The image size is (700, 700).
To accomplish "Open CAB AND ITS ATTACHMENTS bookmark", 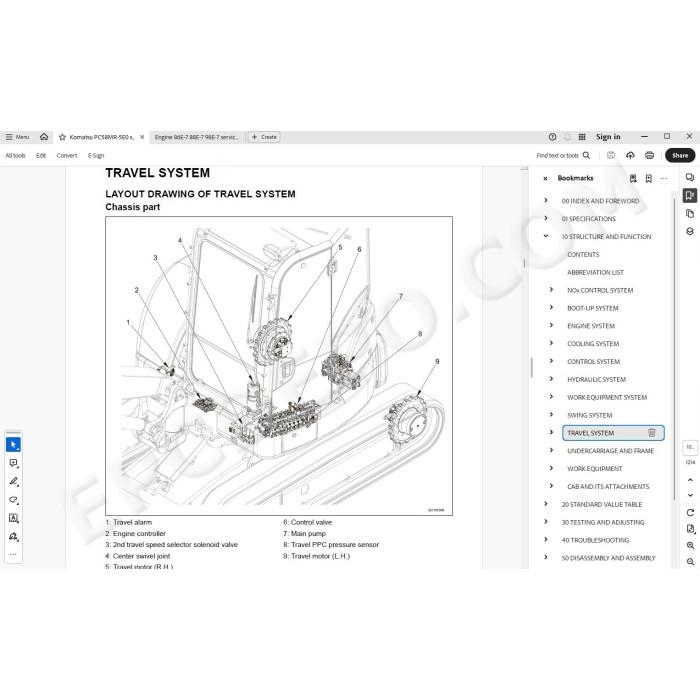I will [608, 487].
